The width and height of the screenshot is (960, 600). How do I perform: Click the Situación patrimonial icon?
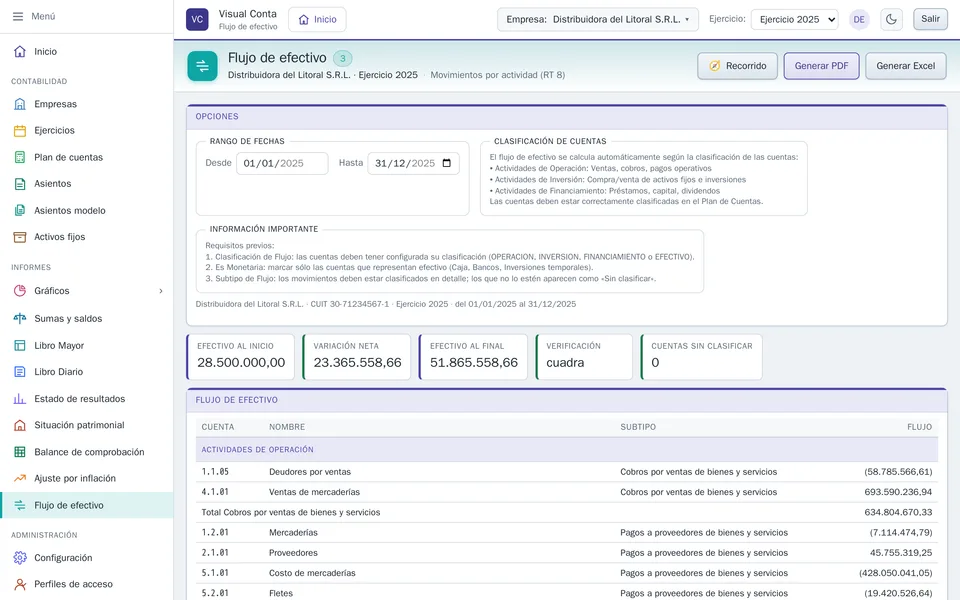coord(20,425)
